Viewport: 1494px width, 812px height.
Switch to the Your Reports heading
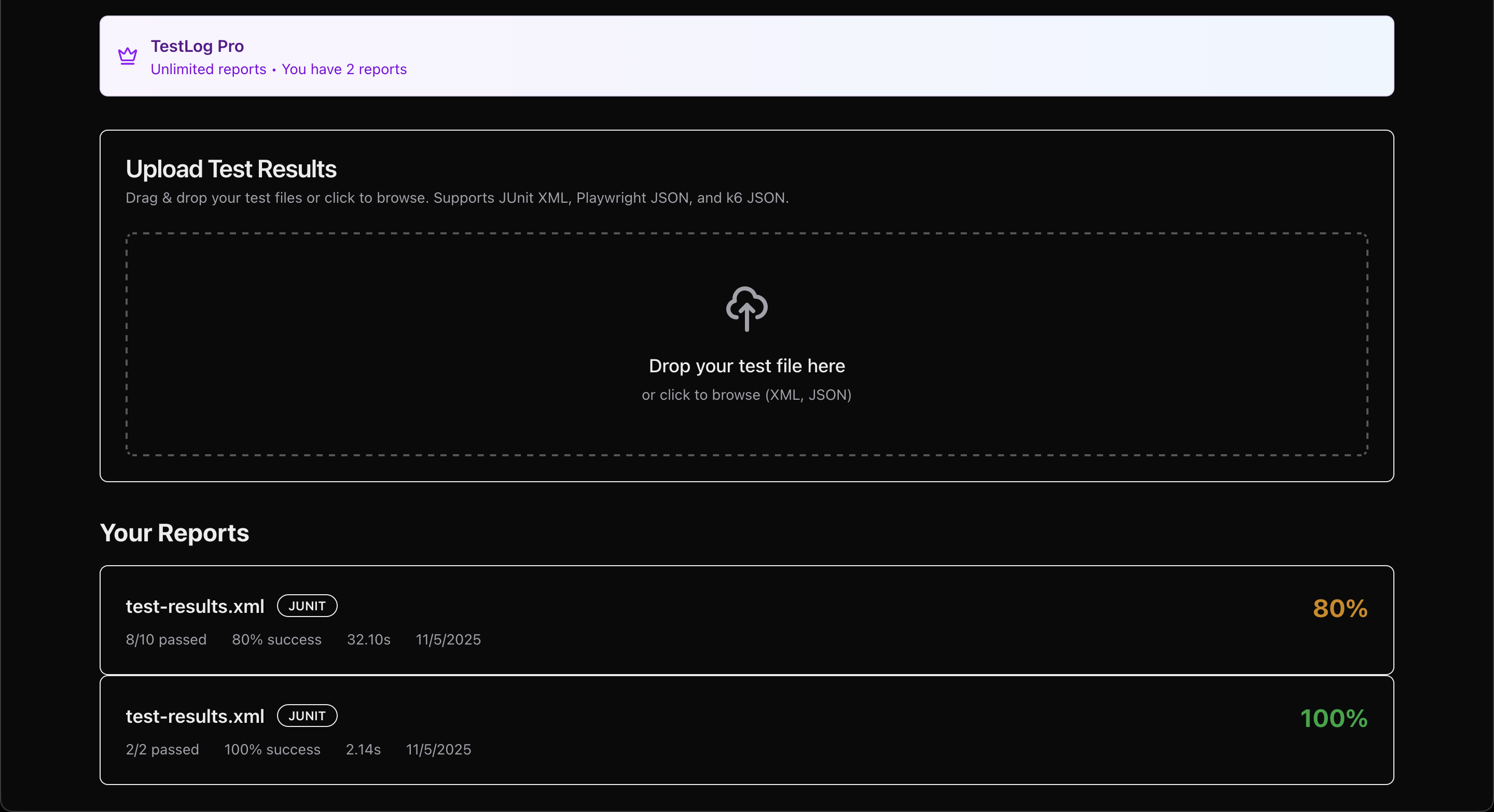(174, 533)
